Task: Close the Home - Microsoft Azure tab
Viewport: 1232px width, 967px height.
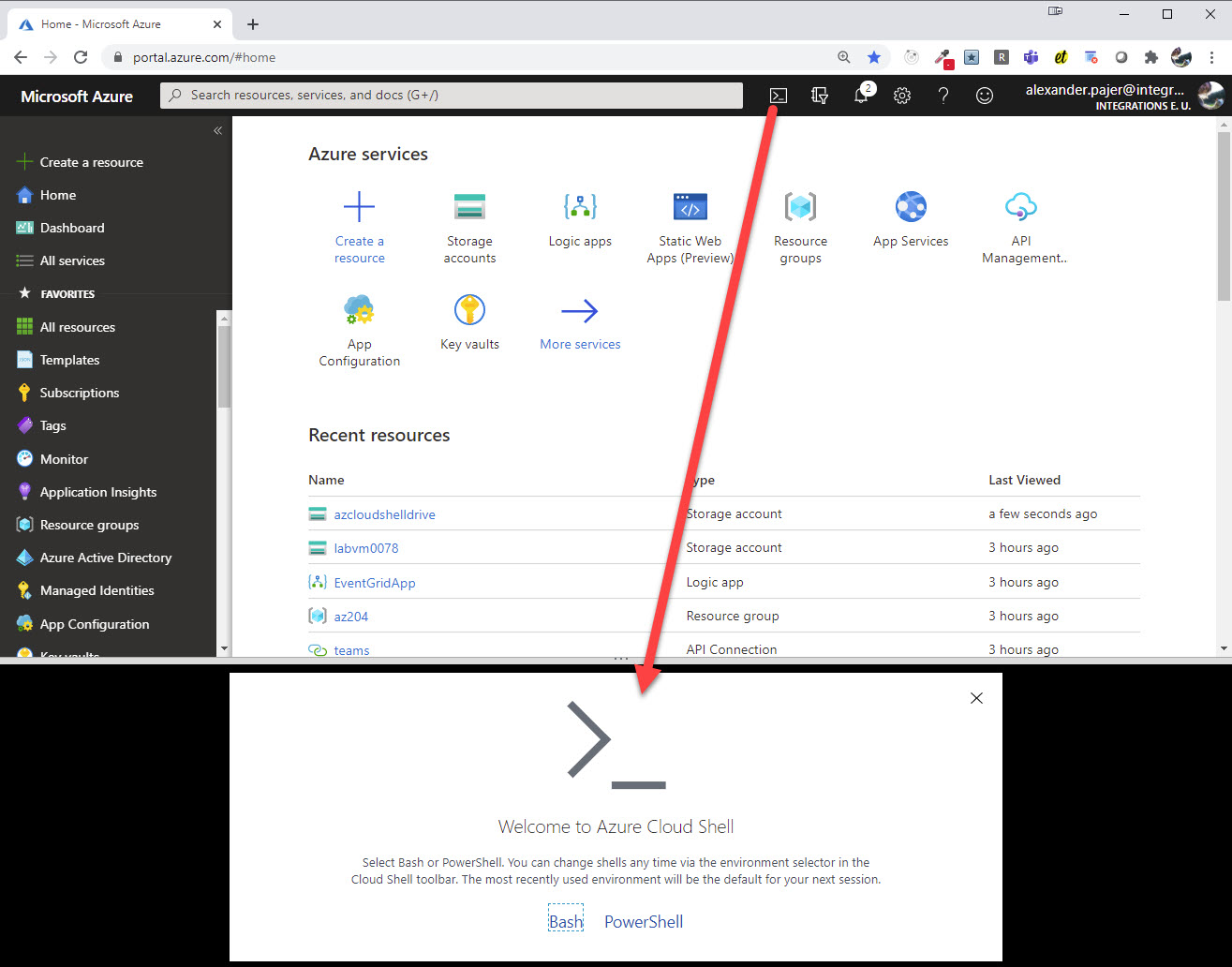Action: click(217, 24)
